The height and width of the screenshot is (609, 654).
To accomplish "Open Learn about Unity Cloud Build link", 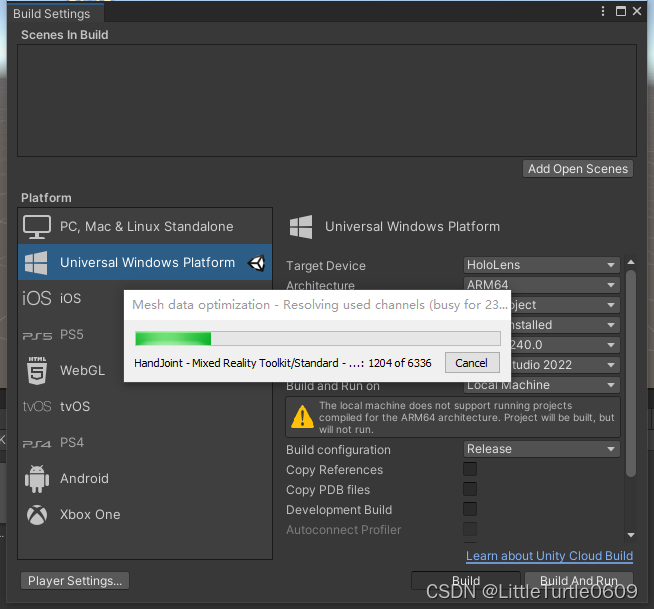I will coord(549,556).
